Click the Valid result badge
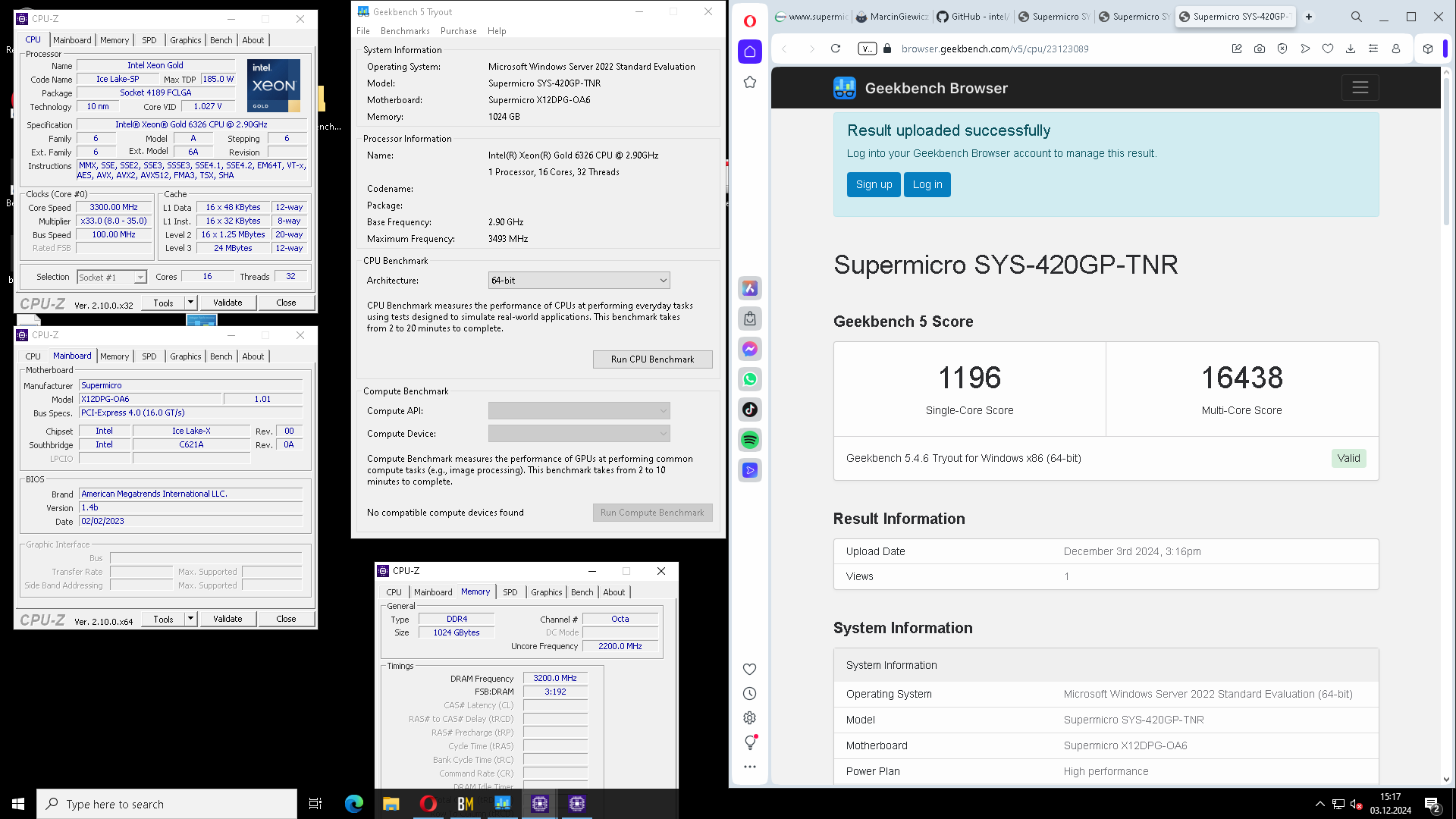Image resolution: width=1456 pixels, height=819 pixels. 1348,458
